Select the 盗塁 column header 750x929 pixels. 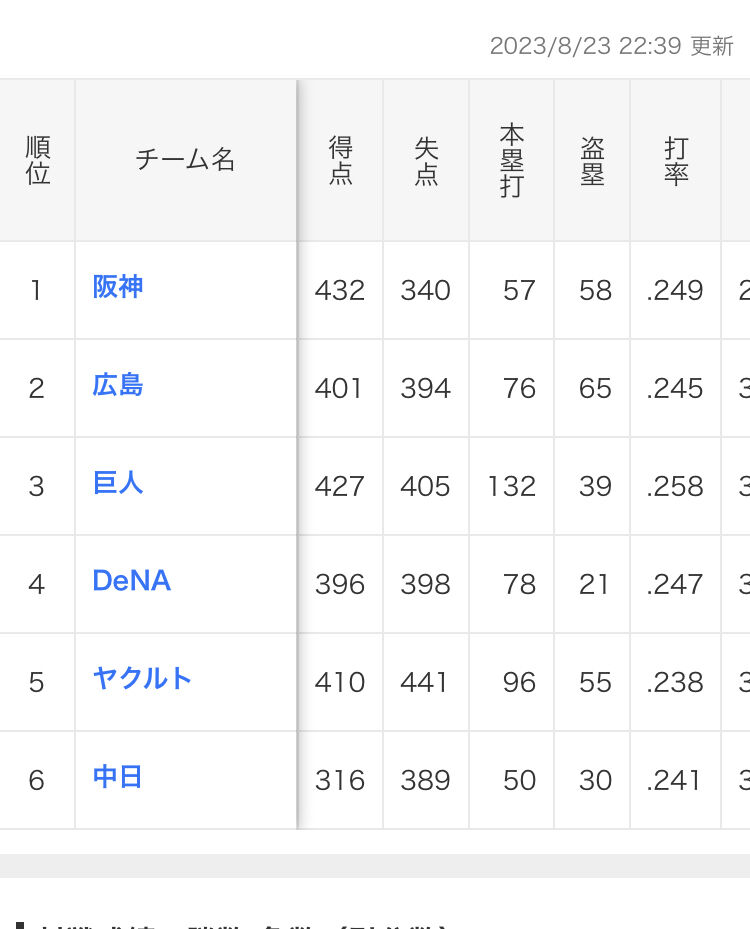(592, 160)
